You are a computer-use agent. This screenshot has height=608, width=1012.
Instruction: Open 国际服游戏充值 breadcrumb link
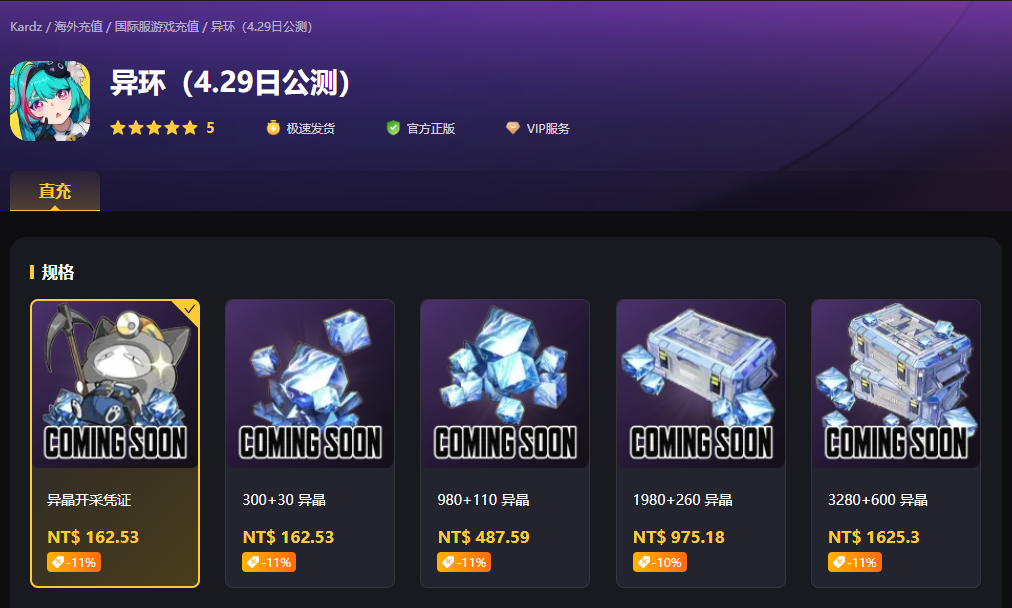[157, 26]
